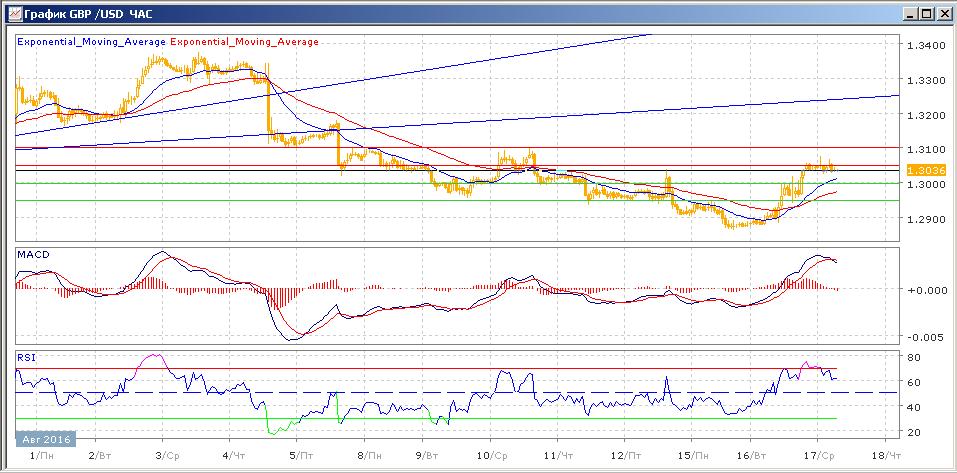Click the 1.3400 price axis label

[926, 46]
